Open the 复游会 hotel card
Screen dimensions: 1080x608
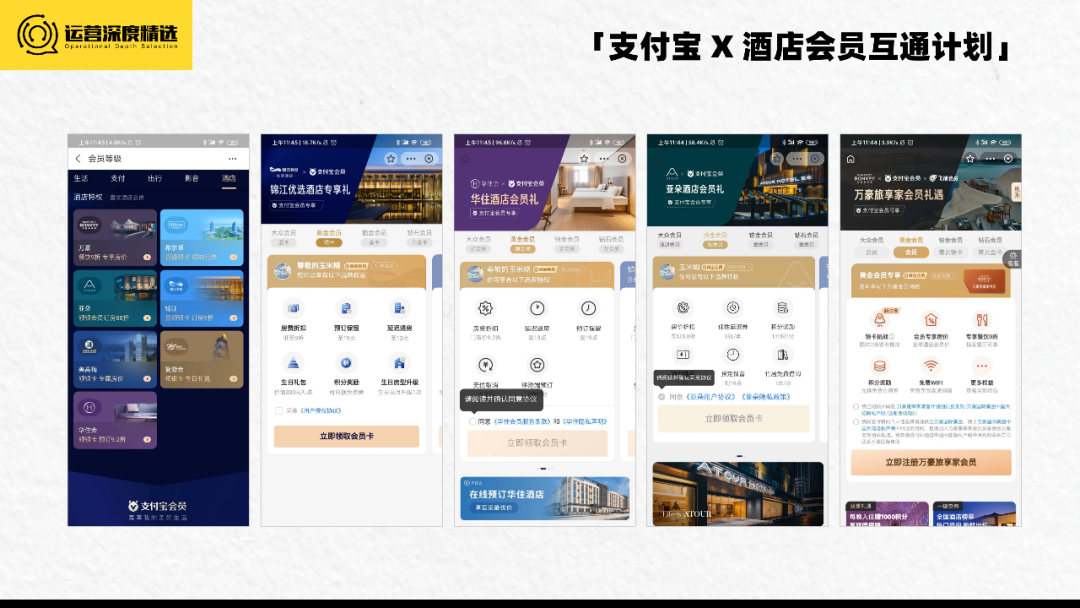(202, 359)
